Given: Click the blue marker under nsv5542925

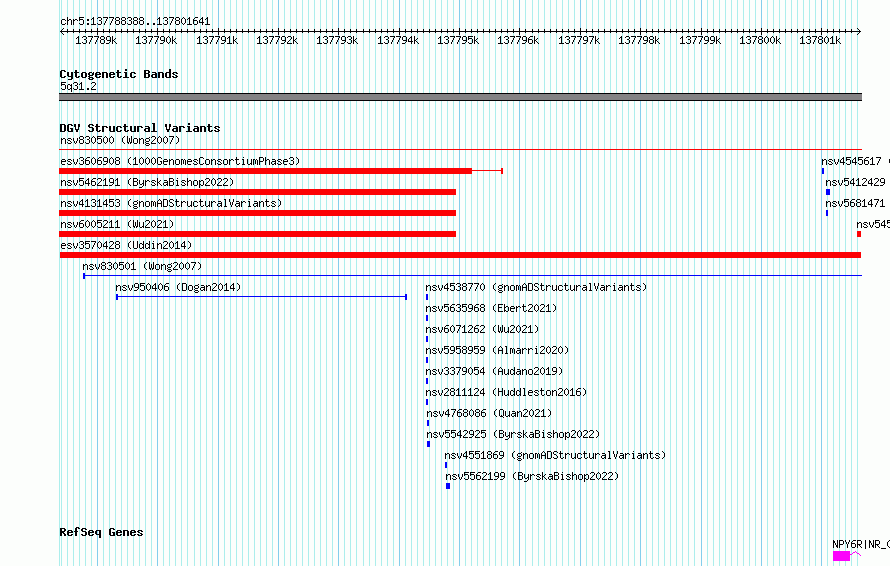Looking at the screenshot, I should [429, 444].
